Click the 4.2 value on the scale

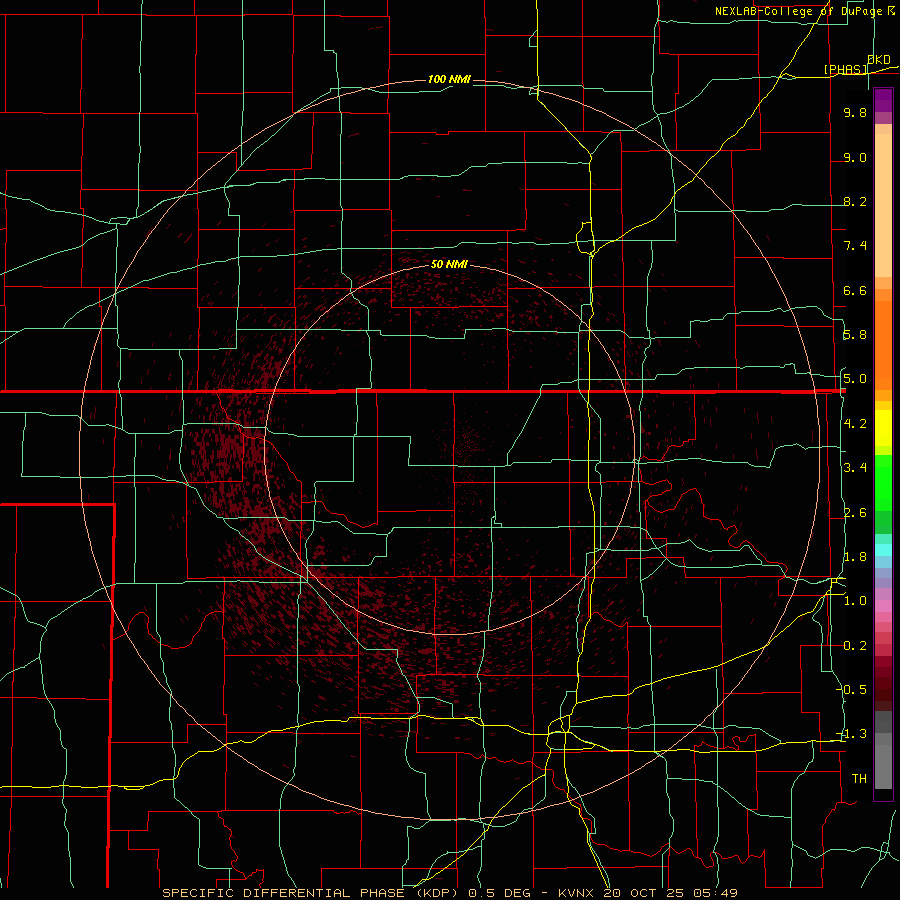tap(855, 424)
